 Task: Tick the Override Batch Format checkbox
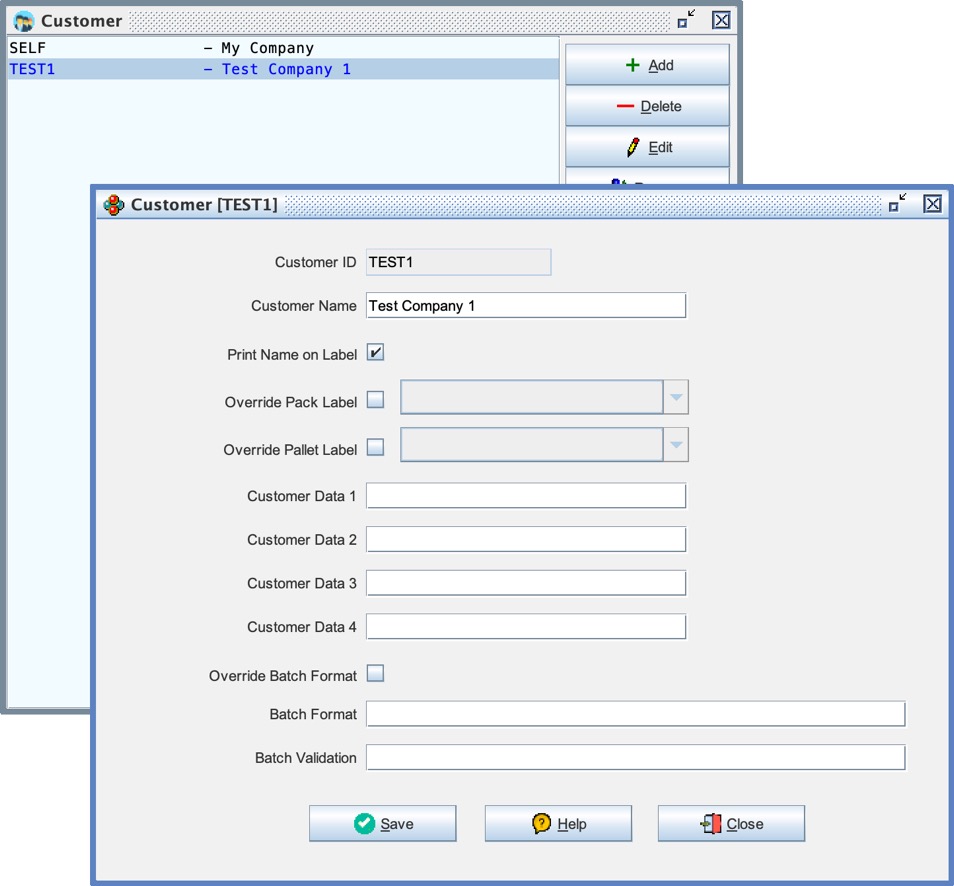click(x=375, y=674)
